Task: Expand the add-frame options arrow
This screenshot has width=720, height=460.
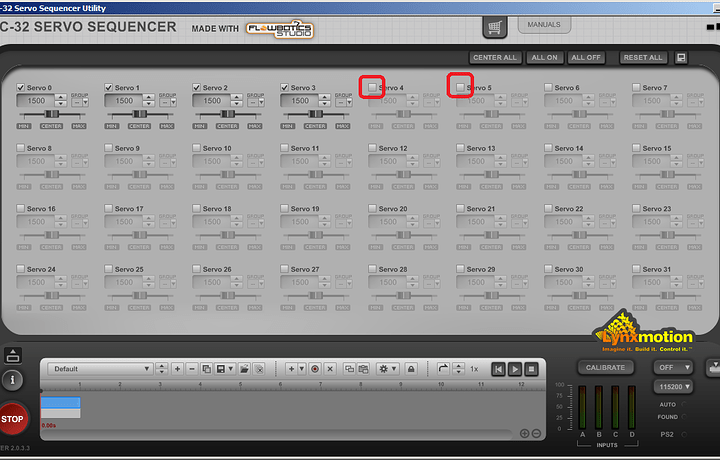Action: (302, 369)
